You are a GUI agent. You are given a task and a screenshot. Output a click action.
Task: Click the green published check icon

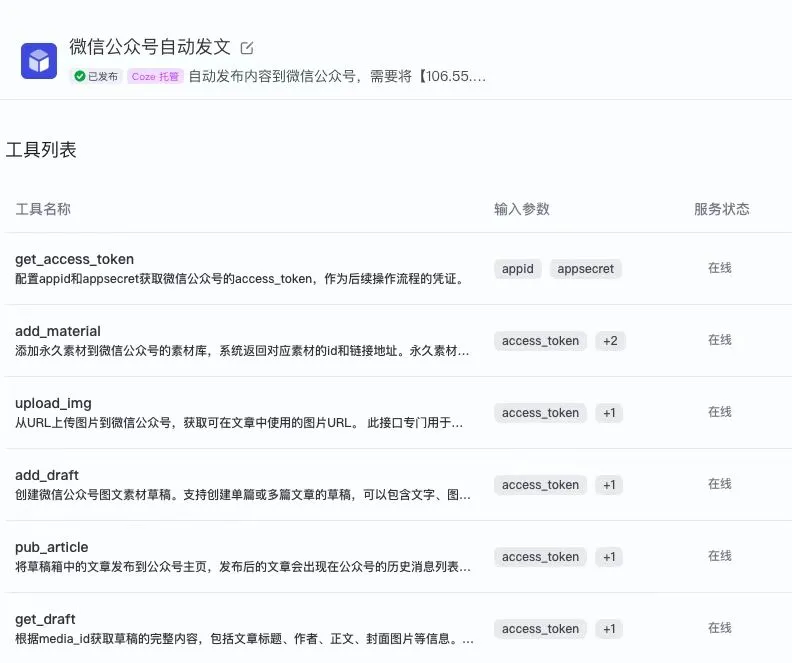79,76
